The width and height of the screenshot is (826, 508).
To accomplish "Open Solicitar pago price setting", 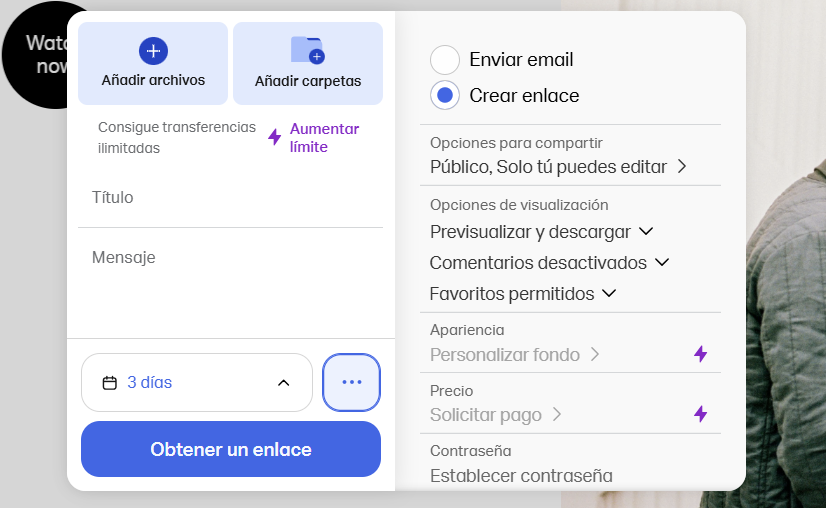I will (496, 415).
